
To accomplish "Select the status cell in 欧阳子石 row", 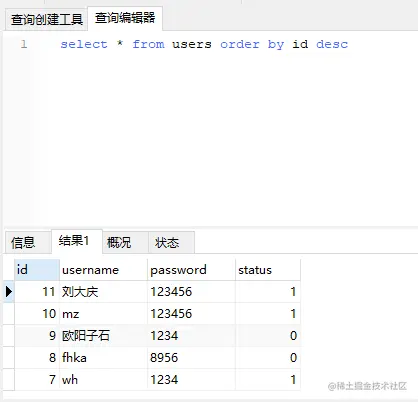I will [x=268, y=336].
